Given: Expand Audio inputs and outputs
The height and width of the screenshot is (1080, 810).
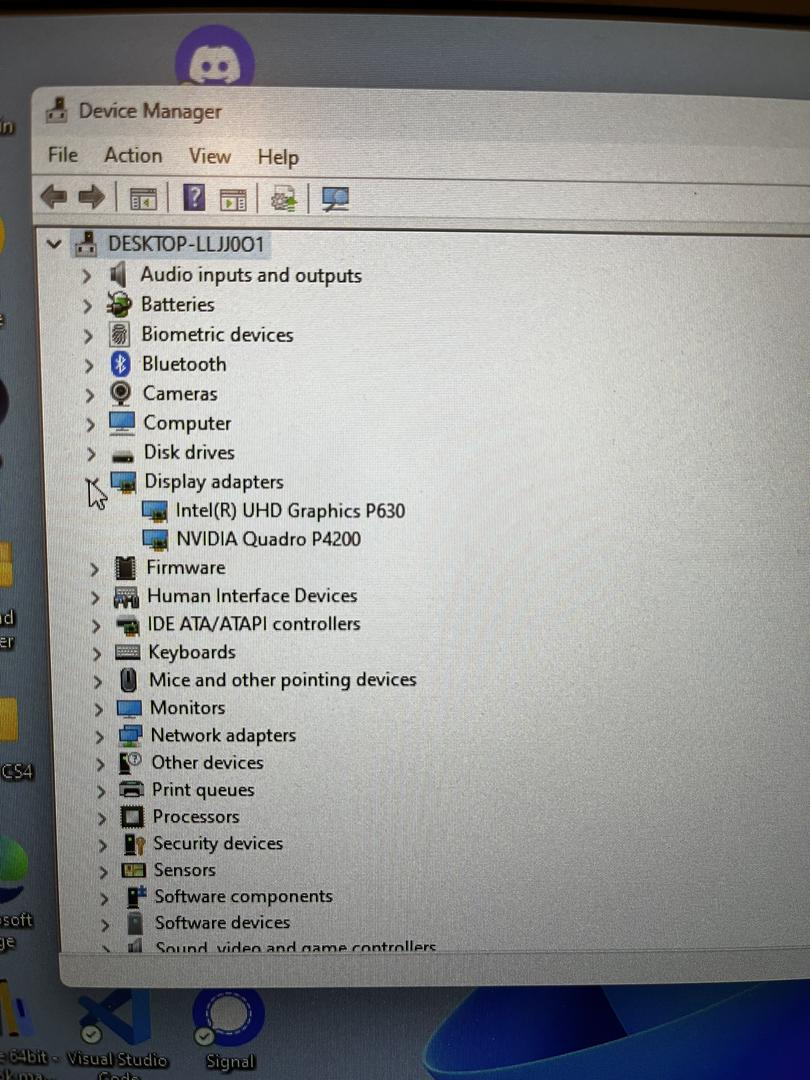Looking at the screenshot, I should [x=86, y=276].
